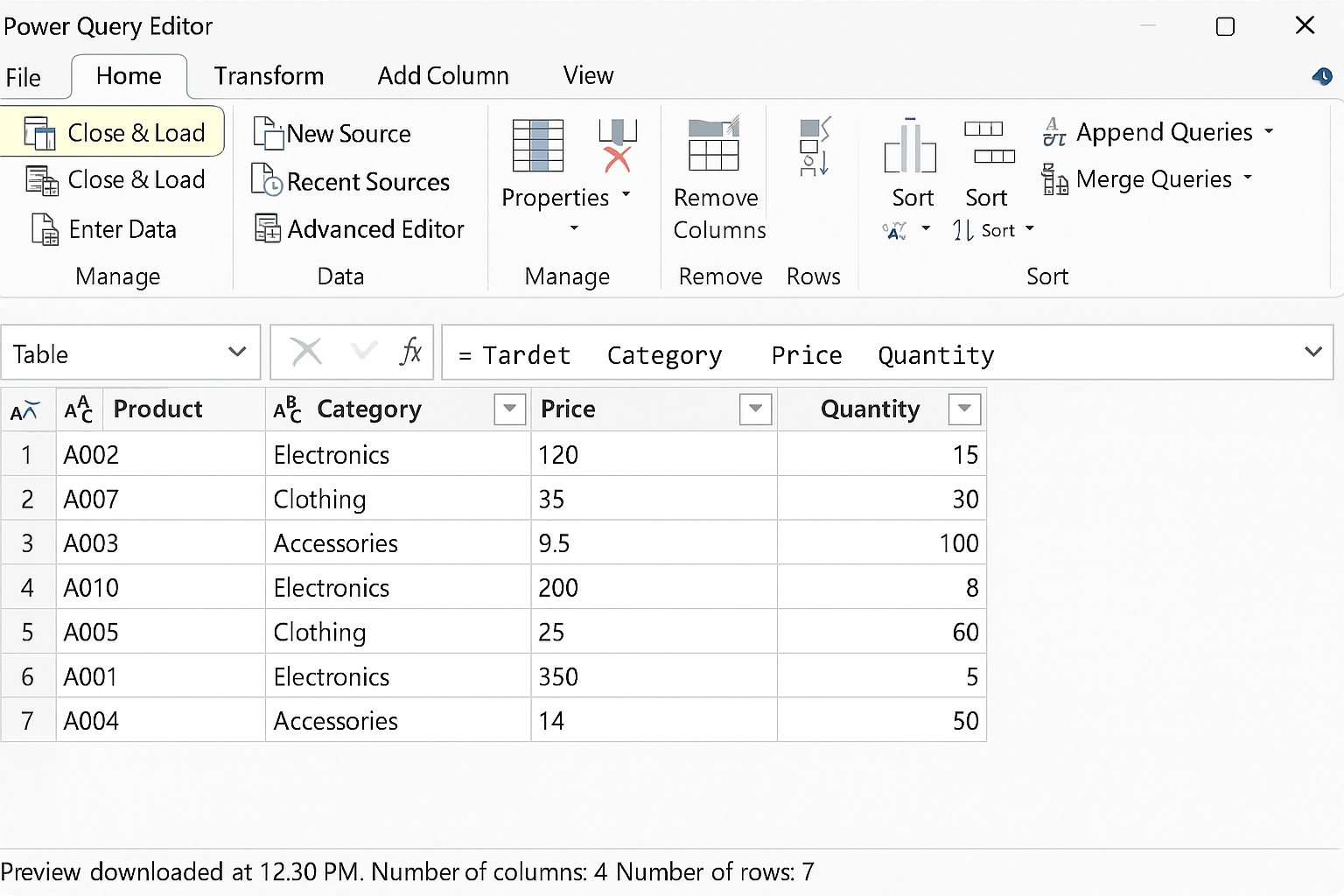The width and height of the screenshot is (1344, 896).
Task: Expand Append Queries dropdown arrow
Action: [1269, 132]
